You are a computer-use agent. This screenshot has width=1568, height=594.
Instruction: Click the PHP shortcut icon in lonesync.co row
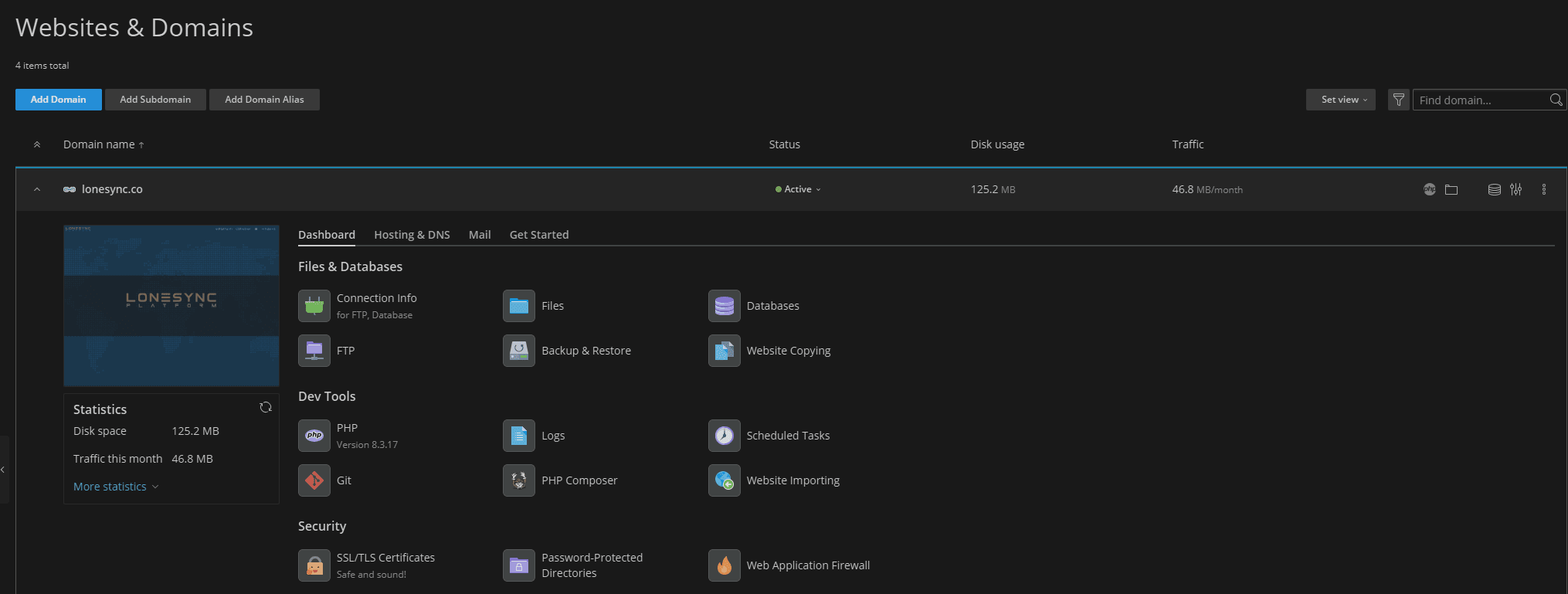pos(1429,189)
